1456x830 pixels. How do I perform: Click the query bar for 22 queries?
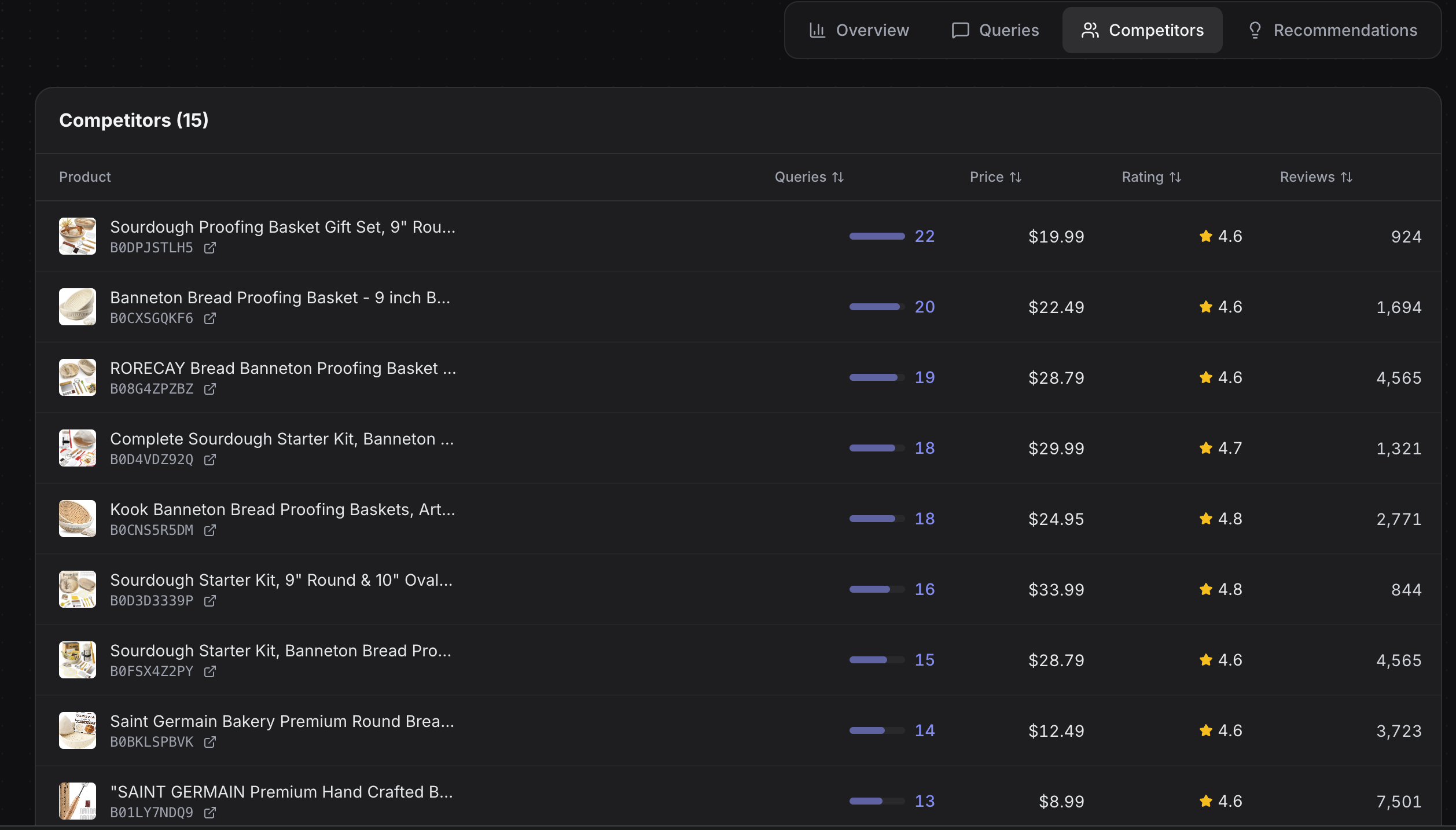877,236
